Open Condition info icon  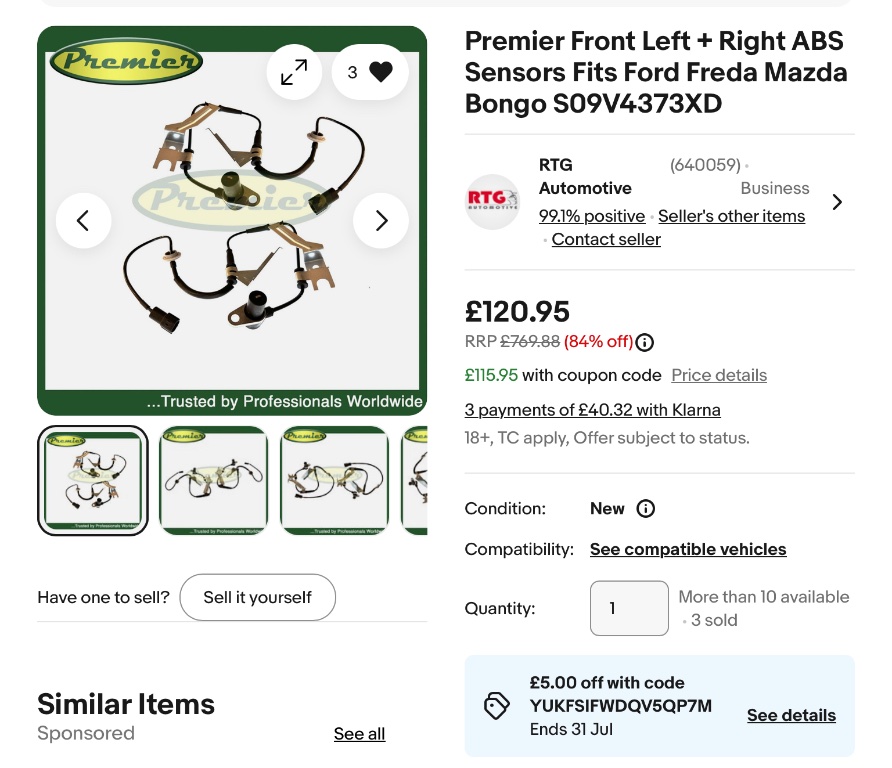646,509
